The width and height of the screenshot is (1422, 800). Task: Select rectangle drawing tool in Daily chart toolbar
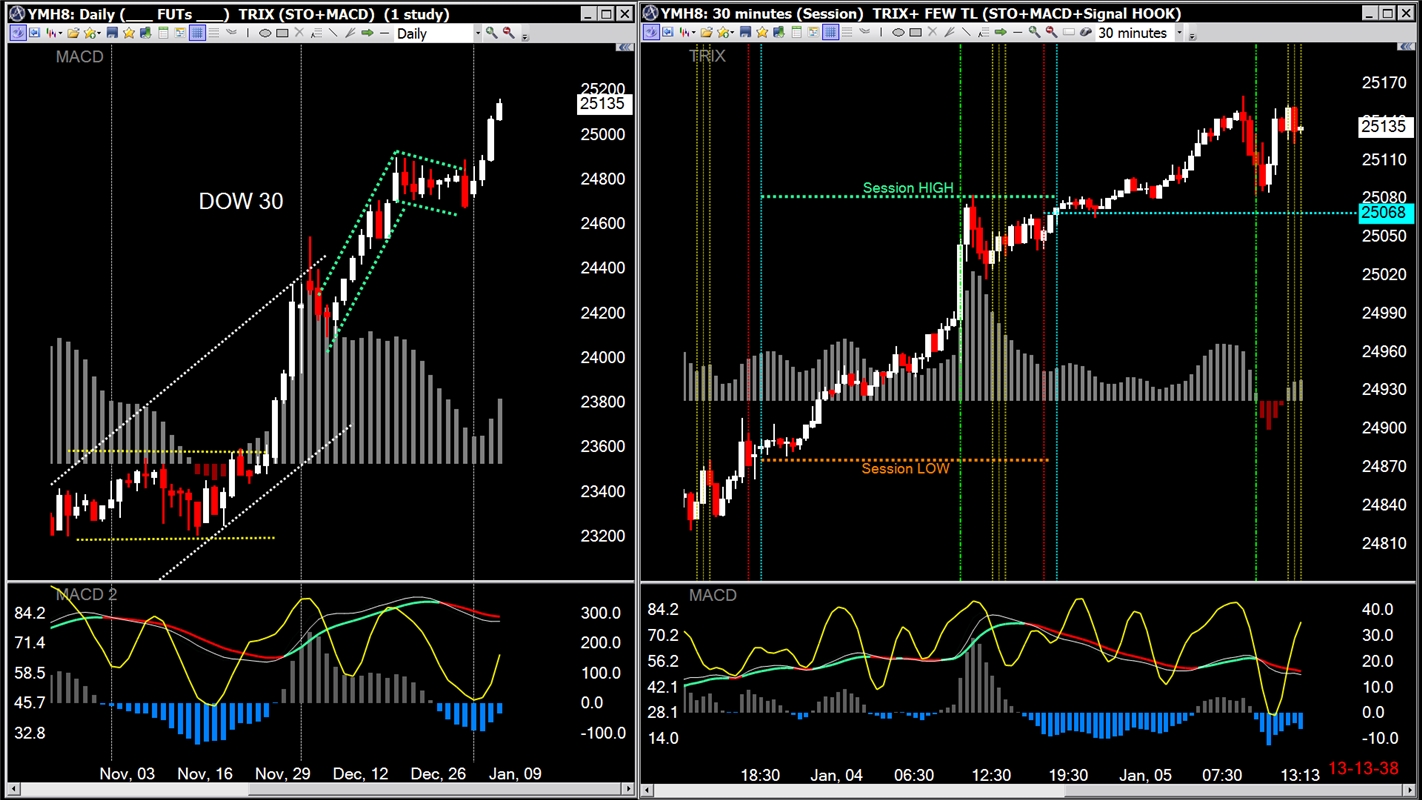tap(282, 33)
